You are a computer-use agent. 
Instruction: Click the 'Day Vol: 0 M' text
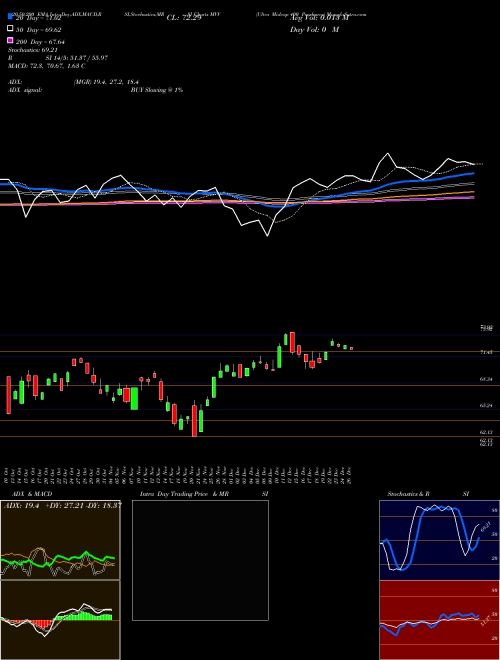pyautogui.click(x=314, y=29)
